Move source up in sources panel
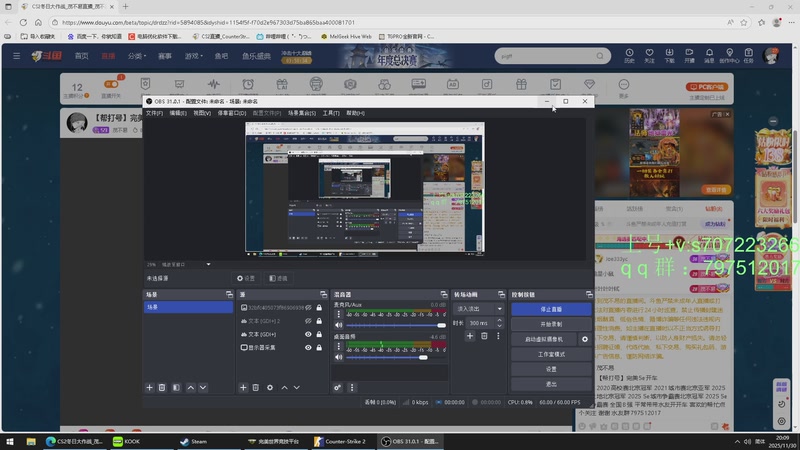Viewport: 800px width, 450px height. tap(284, 388)
